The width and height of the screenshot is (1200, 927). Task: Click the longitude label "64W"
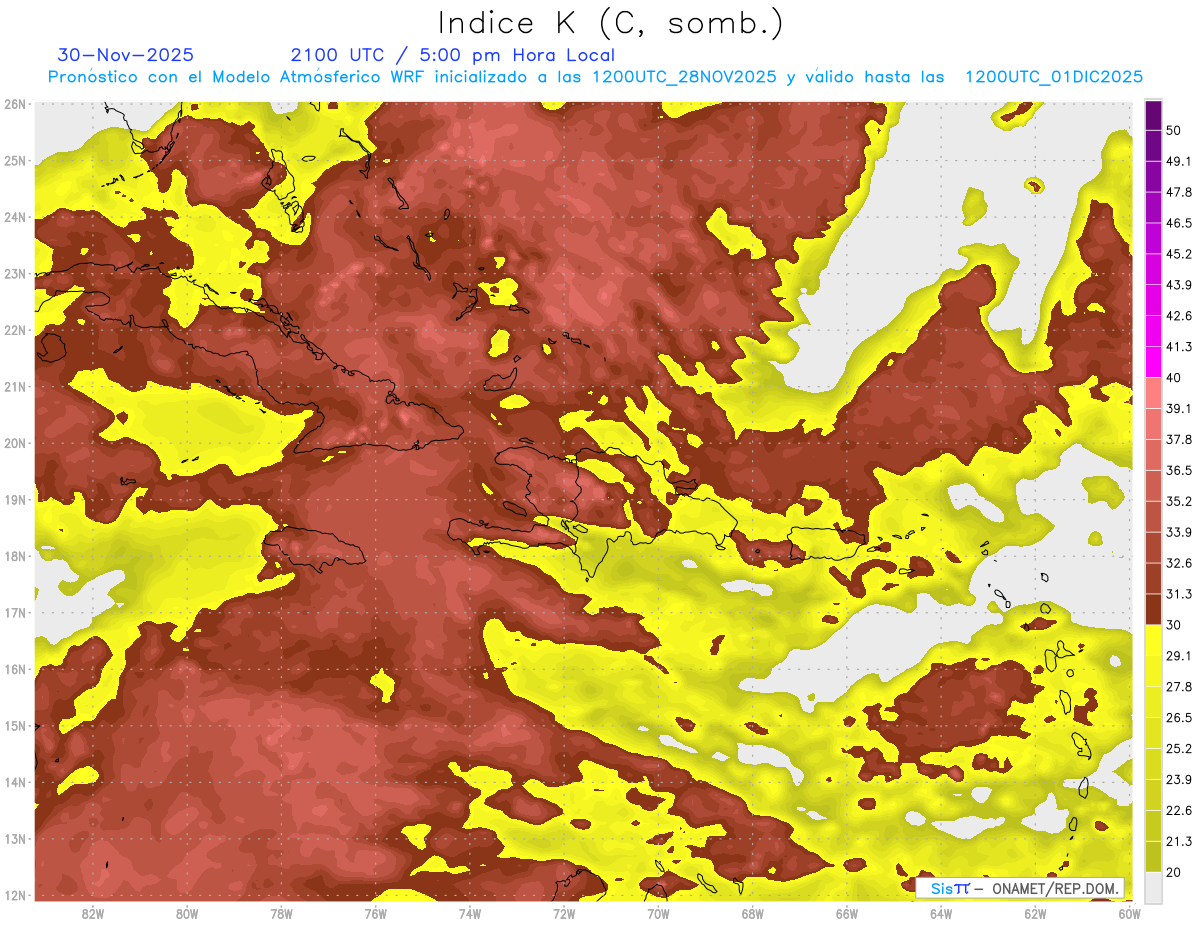[x=941, y=914]
